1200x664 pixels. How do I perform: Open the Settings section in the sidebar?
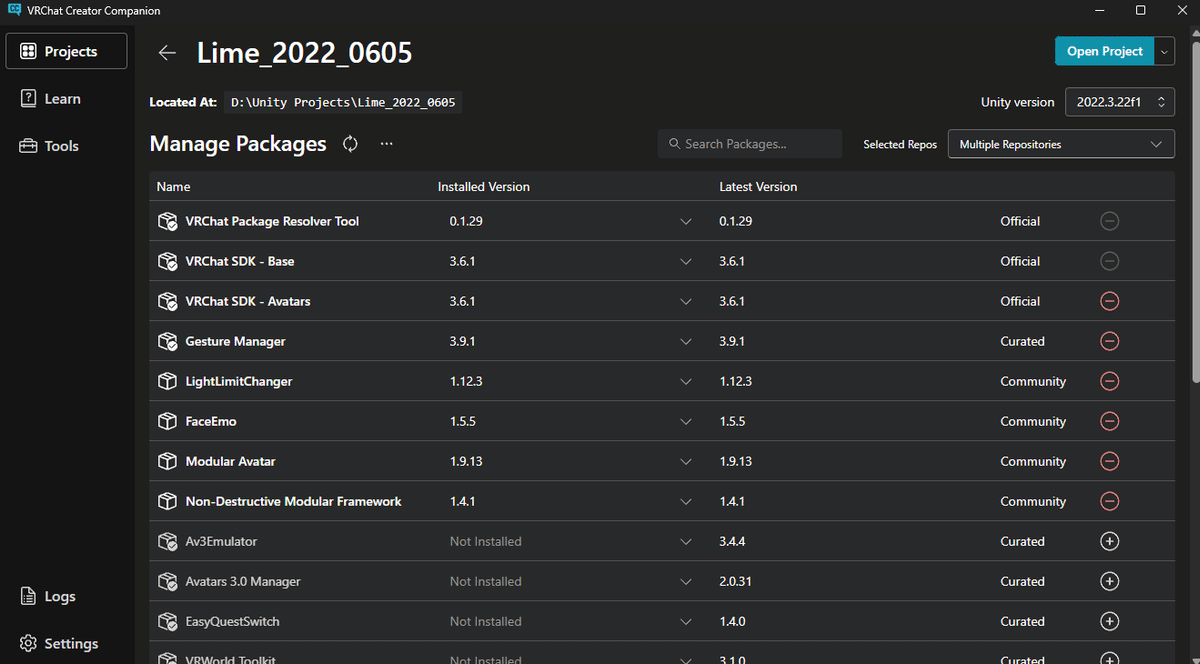pyautogui.click(x=66, y=643)
